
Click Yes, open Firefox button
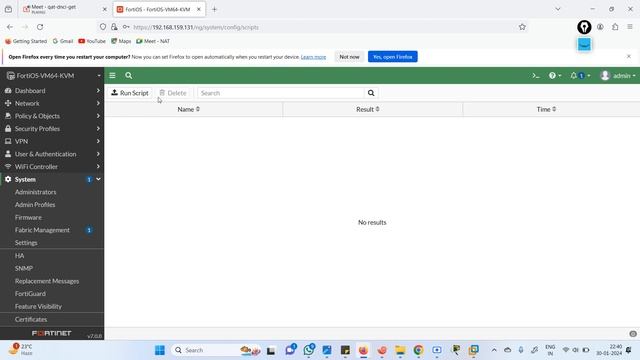pyautogui.click(x=393, y=57)
